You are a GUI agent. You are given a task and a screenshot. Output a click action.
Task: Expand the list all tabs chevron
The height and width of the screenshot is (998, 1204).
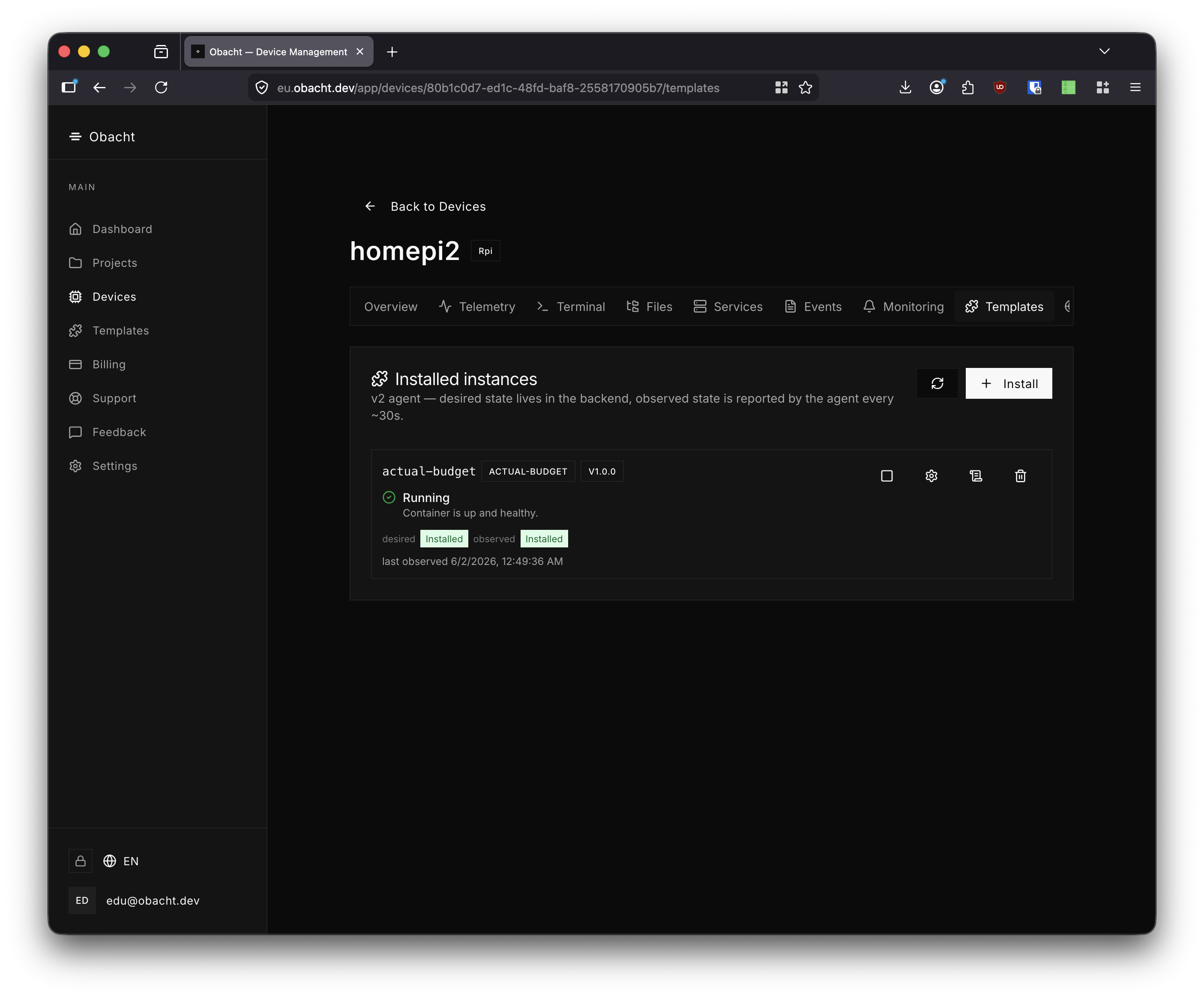click(1104, 51)
